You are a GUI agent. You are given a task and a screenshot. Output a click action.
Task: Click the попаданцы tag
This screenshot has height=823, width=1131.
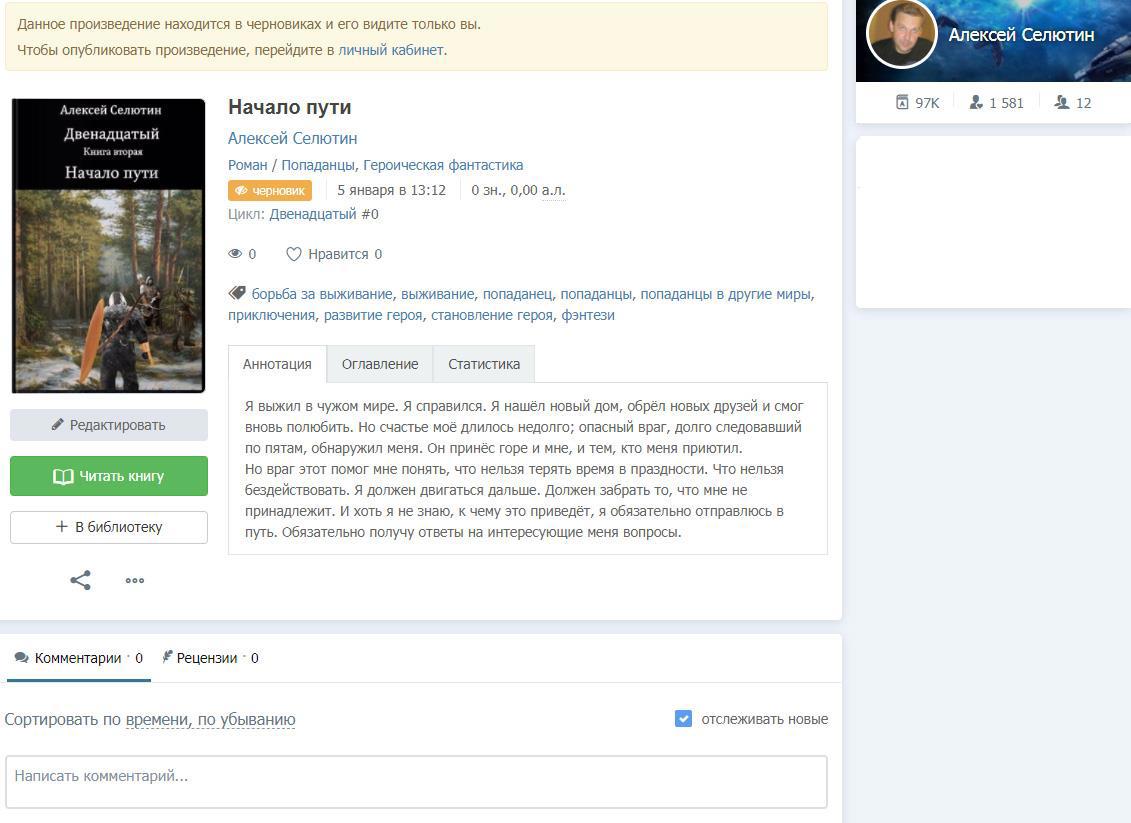point(596,294)
